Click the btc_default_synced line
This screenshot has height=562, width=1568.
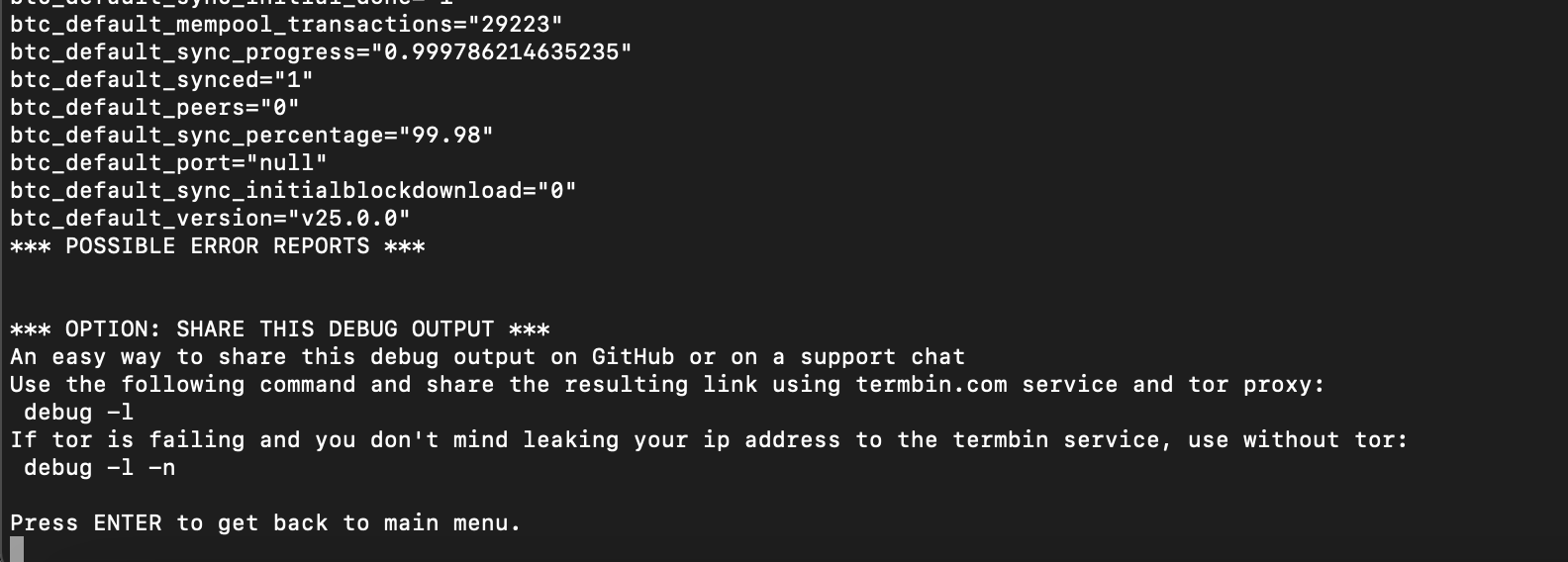click(161, 79)
